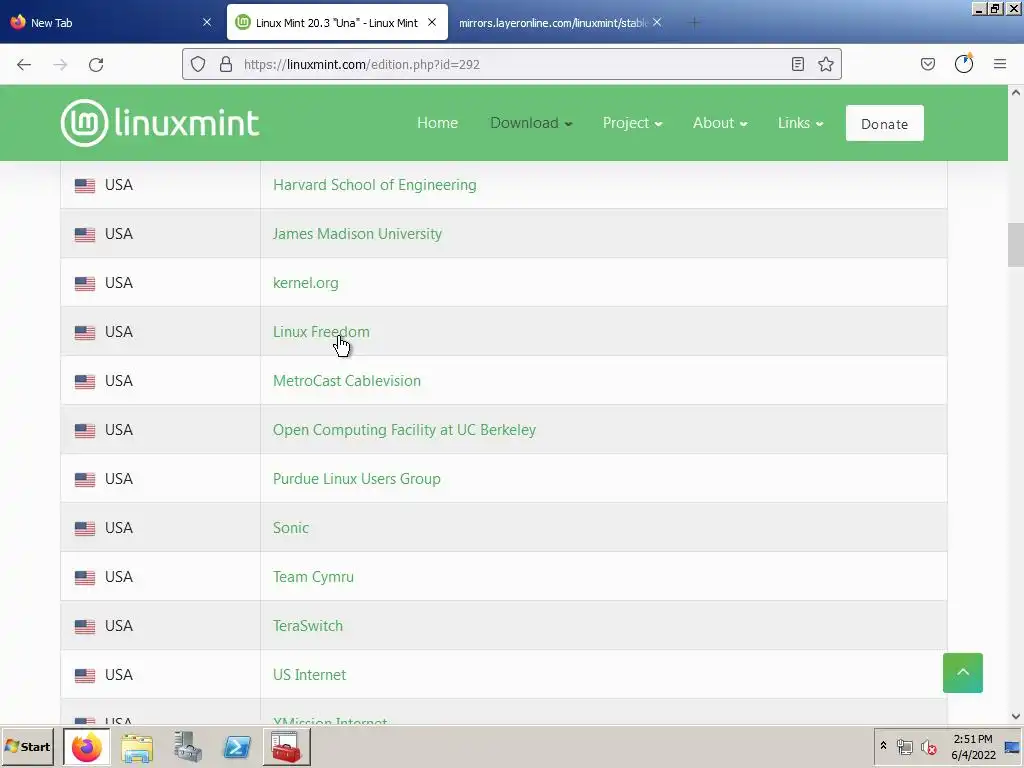Screen dimensions: 1024x768
Task: View site security via padlock icon
Action: [226, 64]
